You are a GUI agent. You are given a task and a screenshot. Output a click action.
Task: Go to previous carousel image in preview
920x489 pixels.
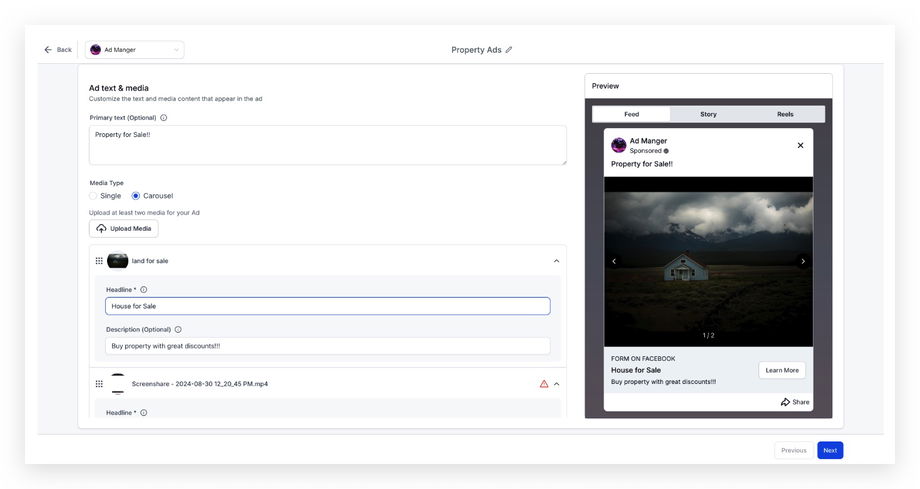click(x=614, y=261)
